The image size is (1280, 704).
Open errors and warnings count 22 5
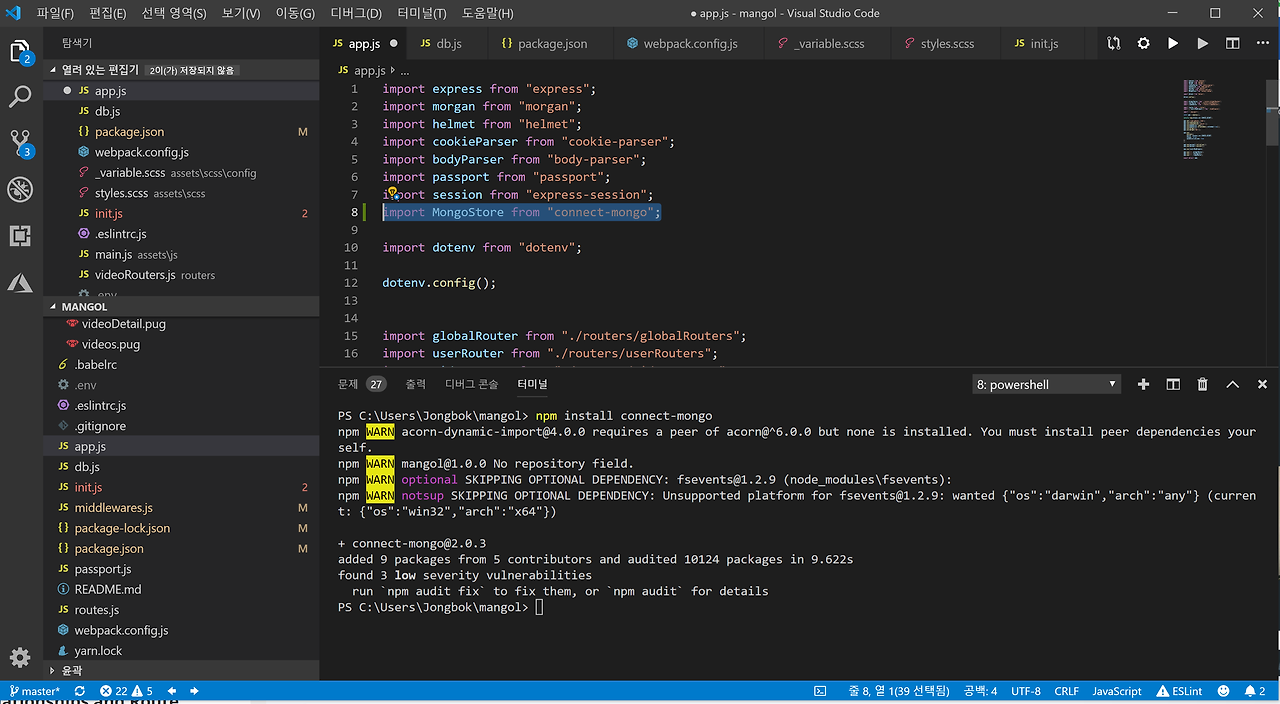point(126,691)
